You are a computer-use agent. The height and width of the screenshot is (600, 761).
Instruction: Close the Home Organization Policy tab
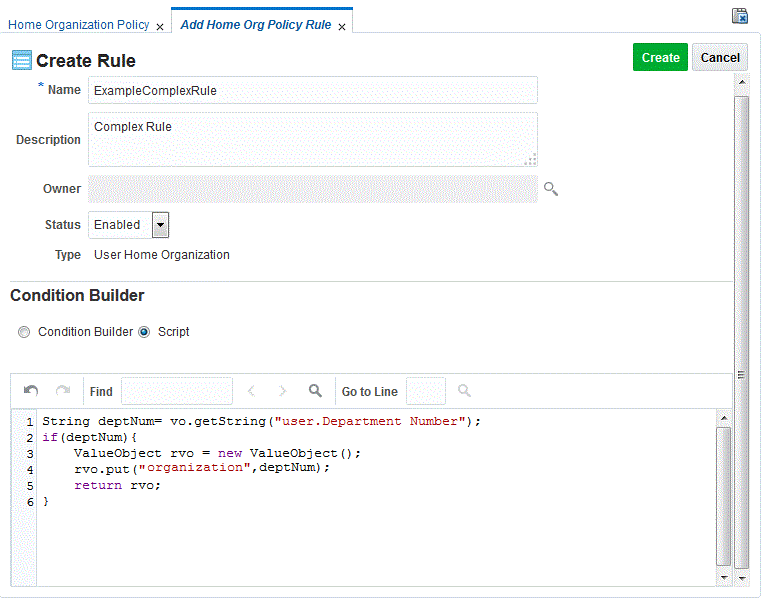[x=160, y=27]
